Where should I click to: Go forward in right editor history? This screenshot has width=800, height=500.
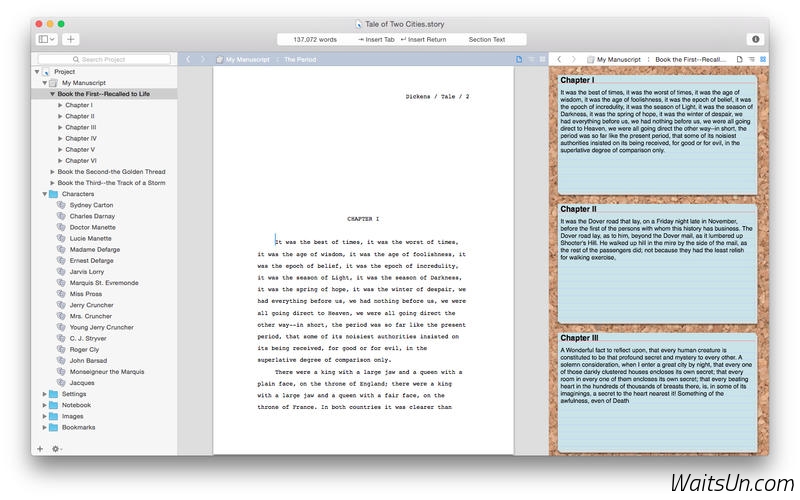coord(573,59)
